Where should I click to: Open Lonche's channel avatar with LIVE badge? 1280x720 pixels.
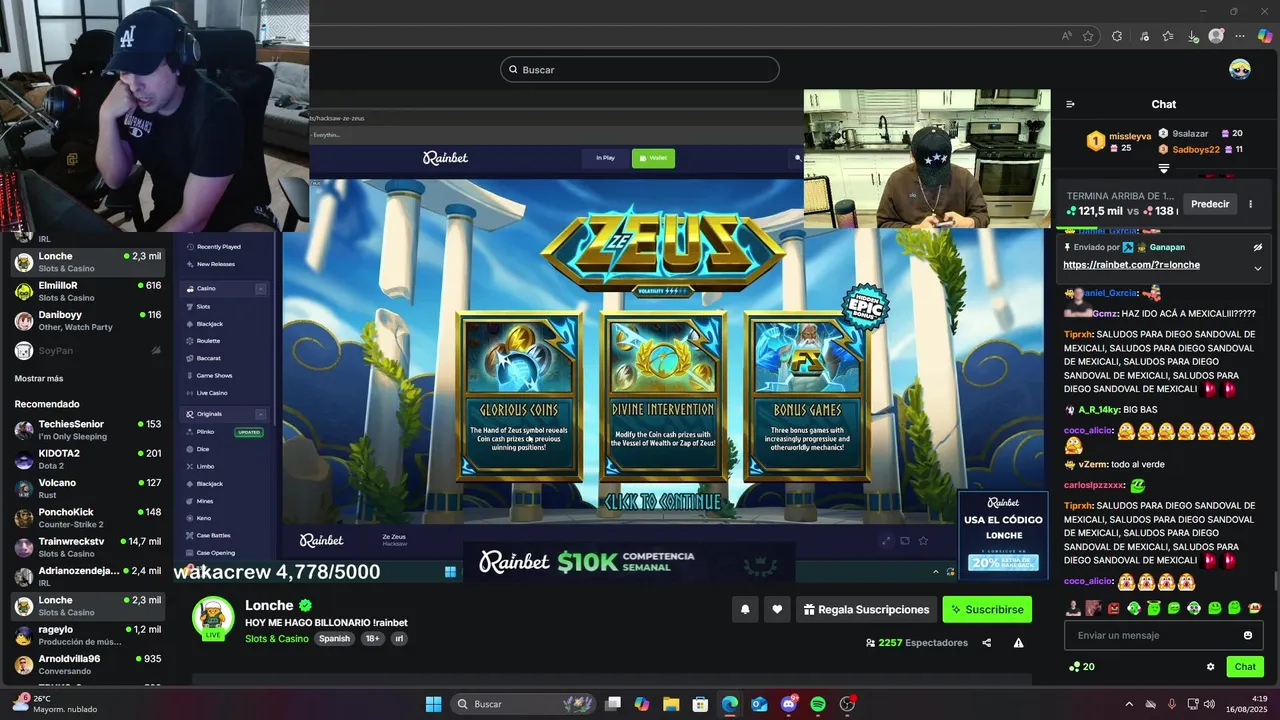(x=213, y=617)
